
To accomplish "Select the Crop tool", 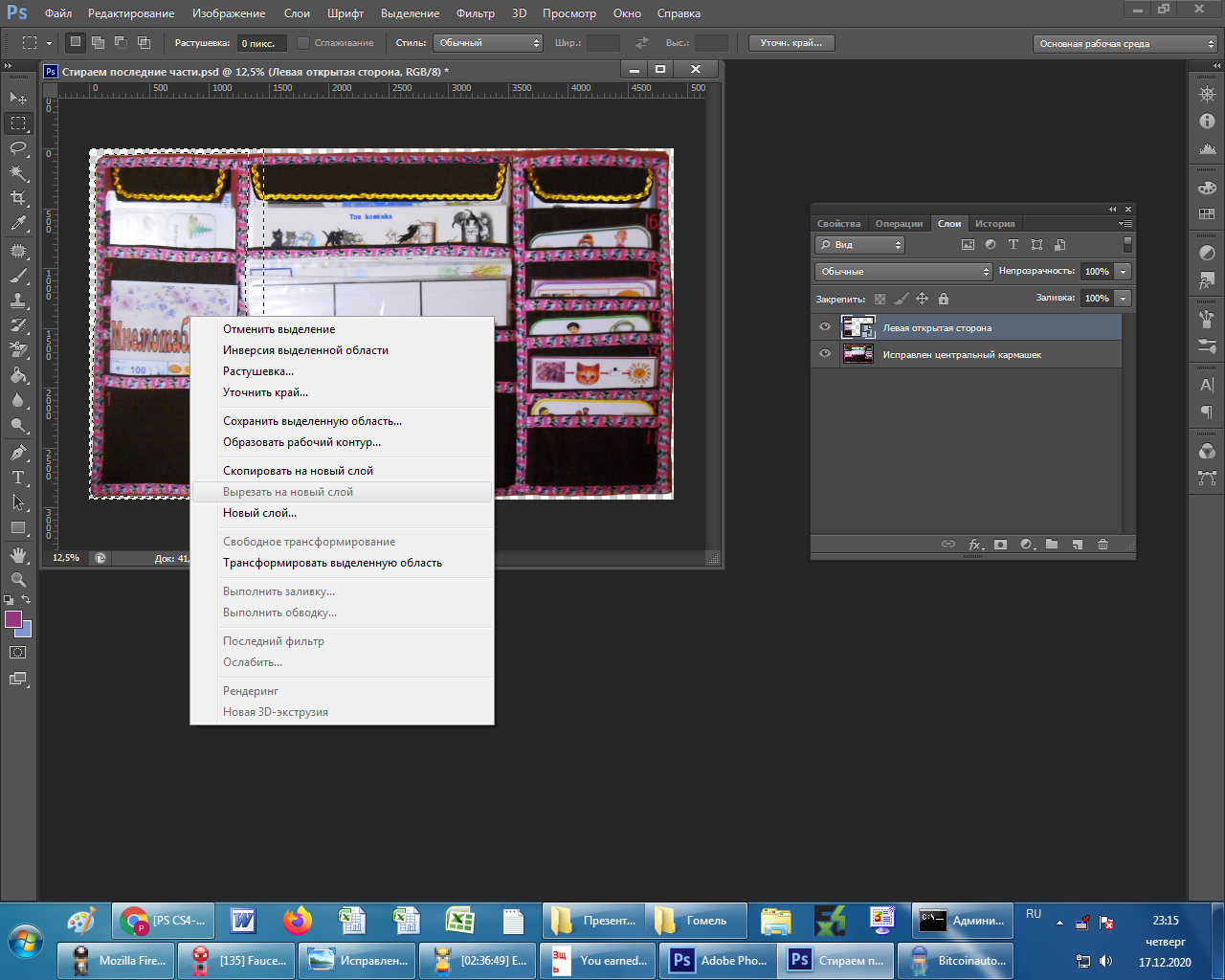I will pyautogui.click(x=18, y=198).
